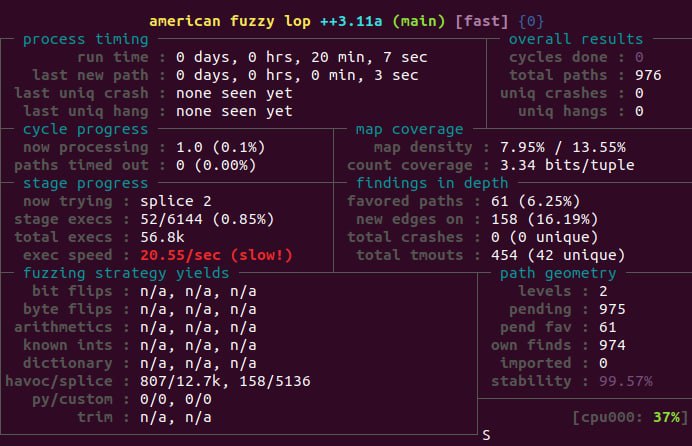Click the 'map density' row label
Image resolution: width=692 pixels, height=446 pixels.
pos(423,147)
